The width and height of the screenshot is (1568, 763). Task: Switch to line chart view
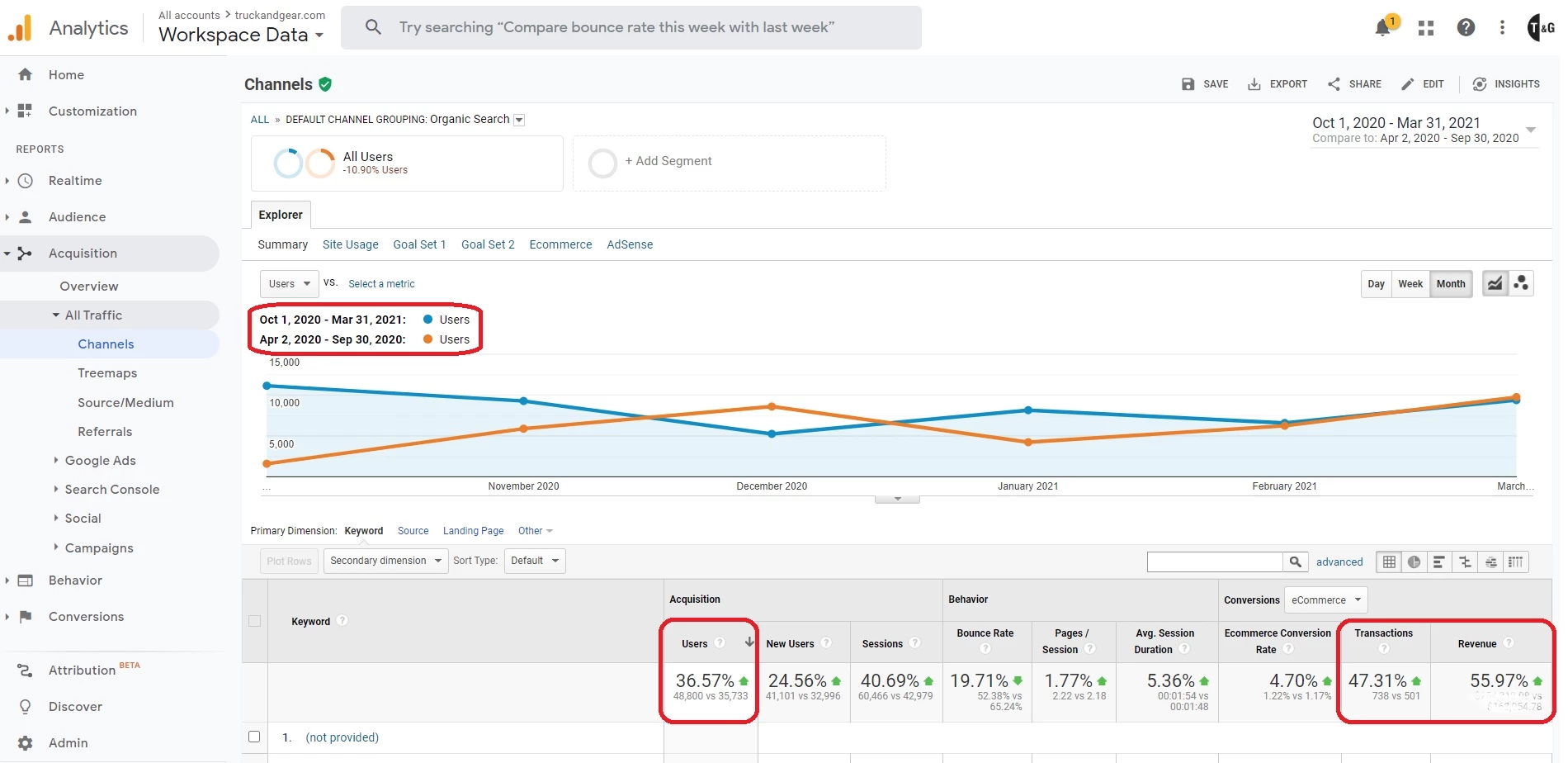1495,284
